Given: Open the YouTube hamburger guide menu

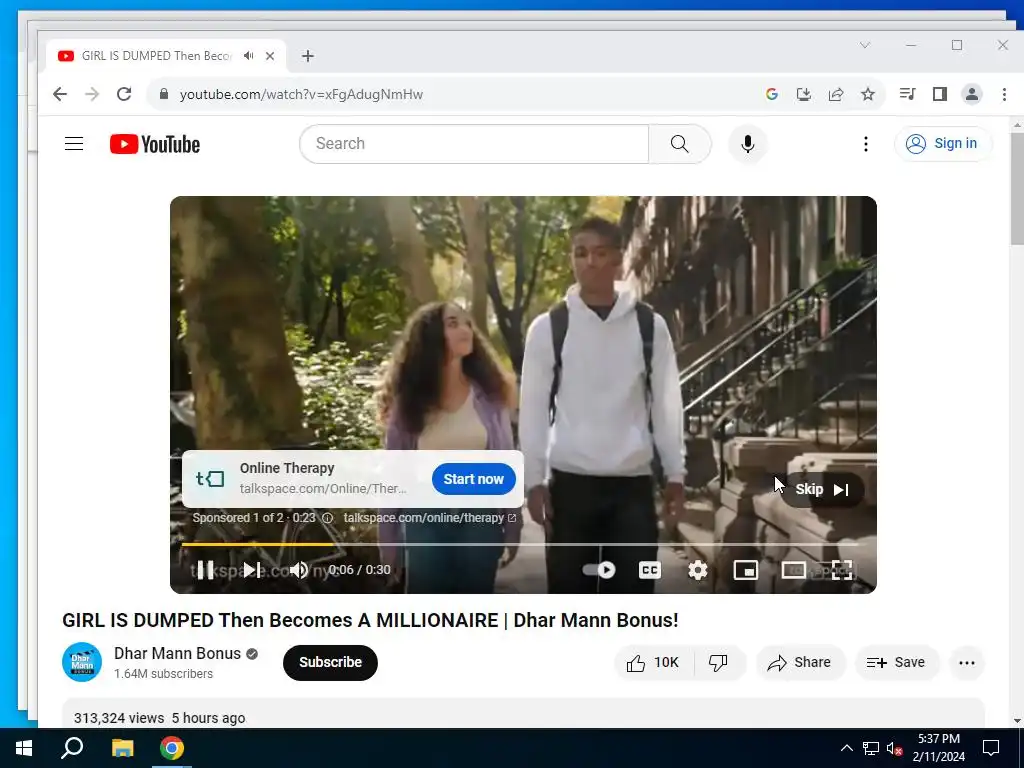Looking at the screenshot, I should [x=74, y=144].
